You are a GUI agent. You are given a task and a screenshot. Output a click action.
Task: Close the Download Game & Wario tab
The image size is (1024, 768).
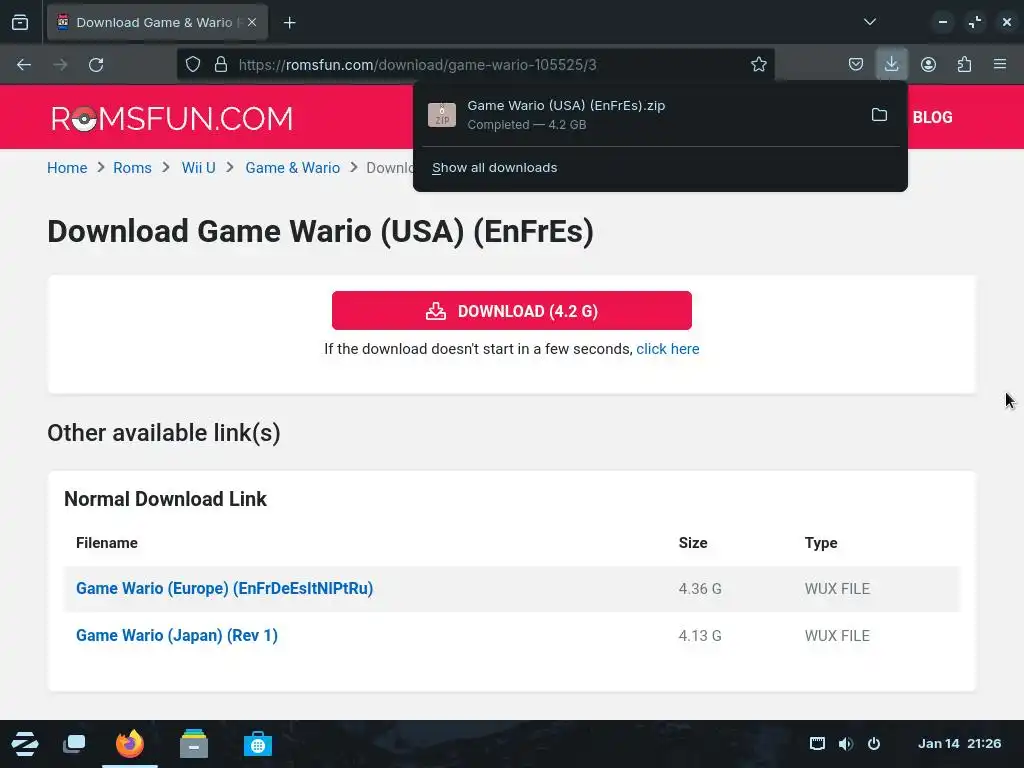pyautogui.click(x=252, y=22)
